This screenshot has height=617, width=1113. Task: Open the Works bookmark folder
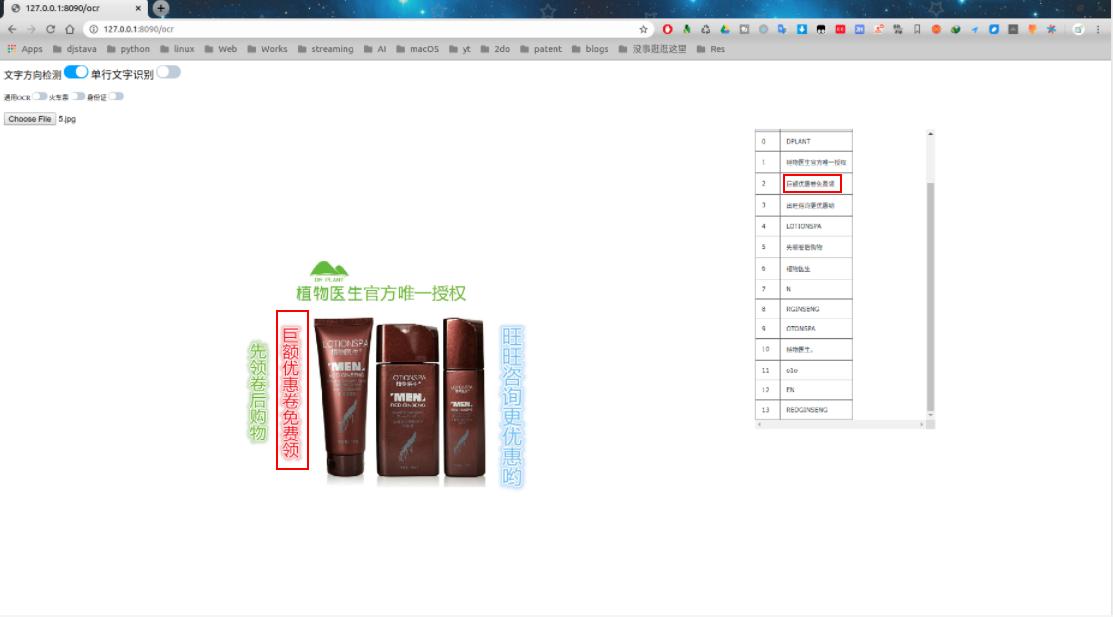coord(267,49)
